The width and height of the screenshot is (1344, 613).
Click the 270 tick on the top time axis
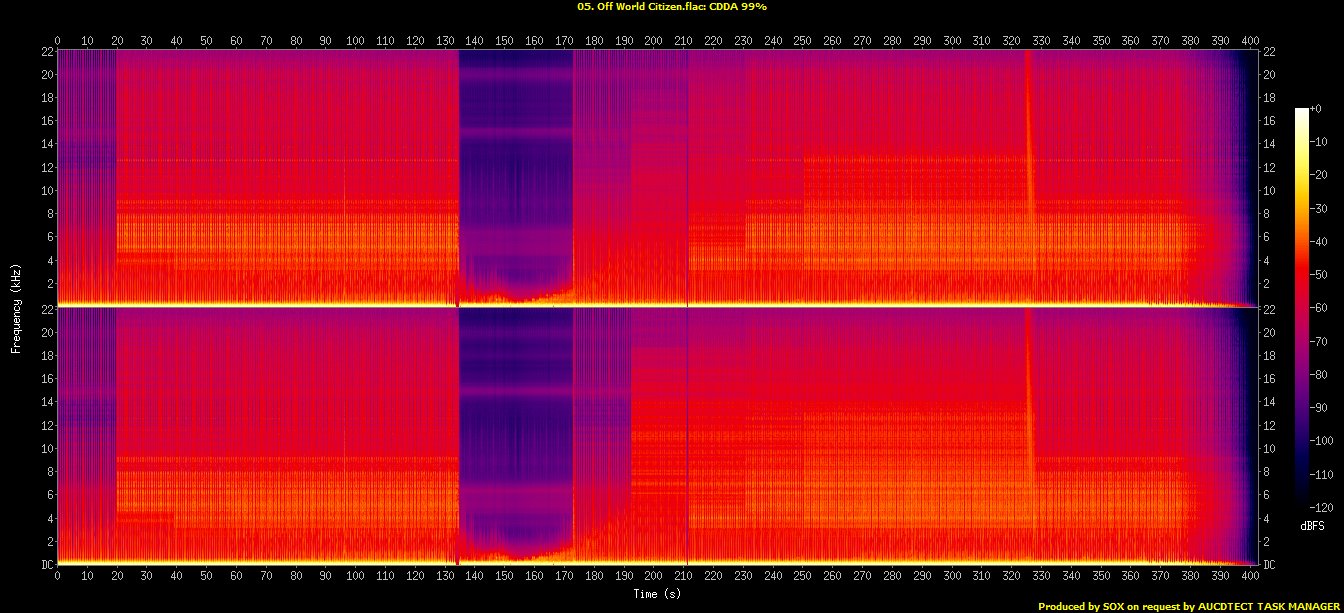862,41
